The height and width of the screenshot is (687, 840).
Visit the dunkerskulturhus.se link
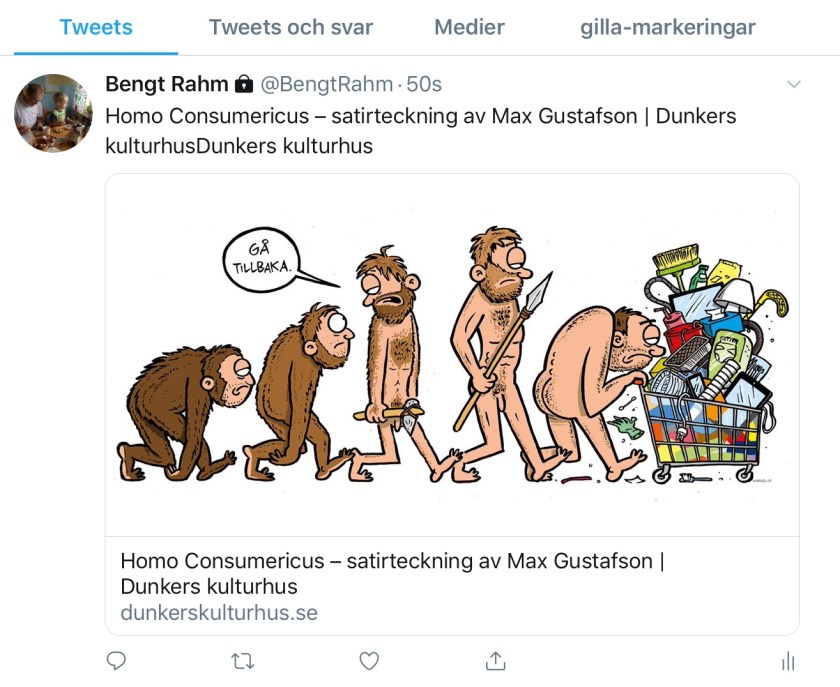(x=219, y=612)
